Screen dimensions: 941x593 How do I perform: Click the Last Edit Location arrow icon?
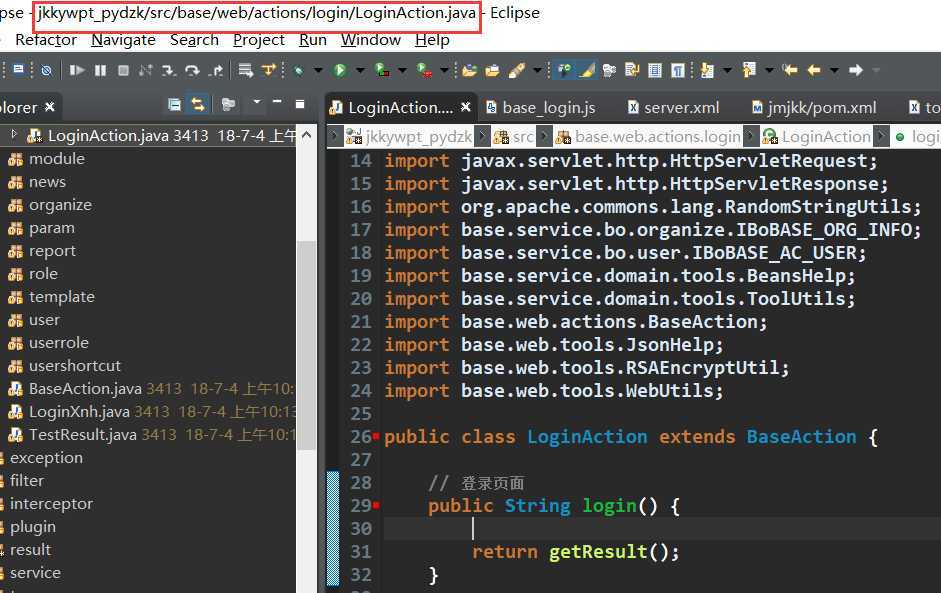790,70
